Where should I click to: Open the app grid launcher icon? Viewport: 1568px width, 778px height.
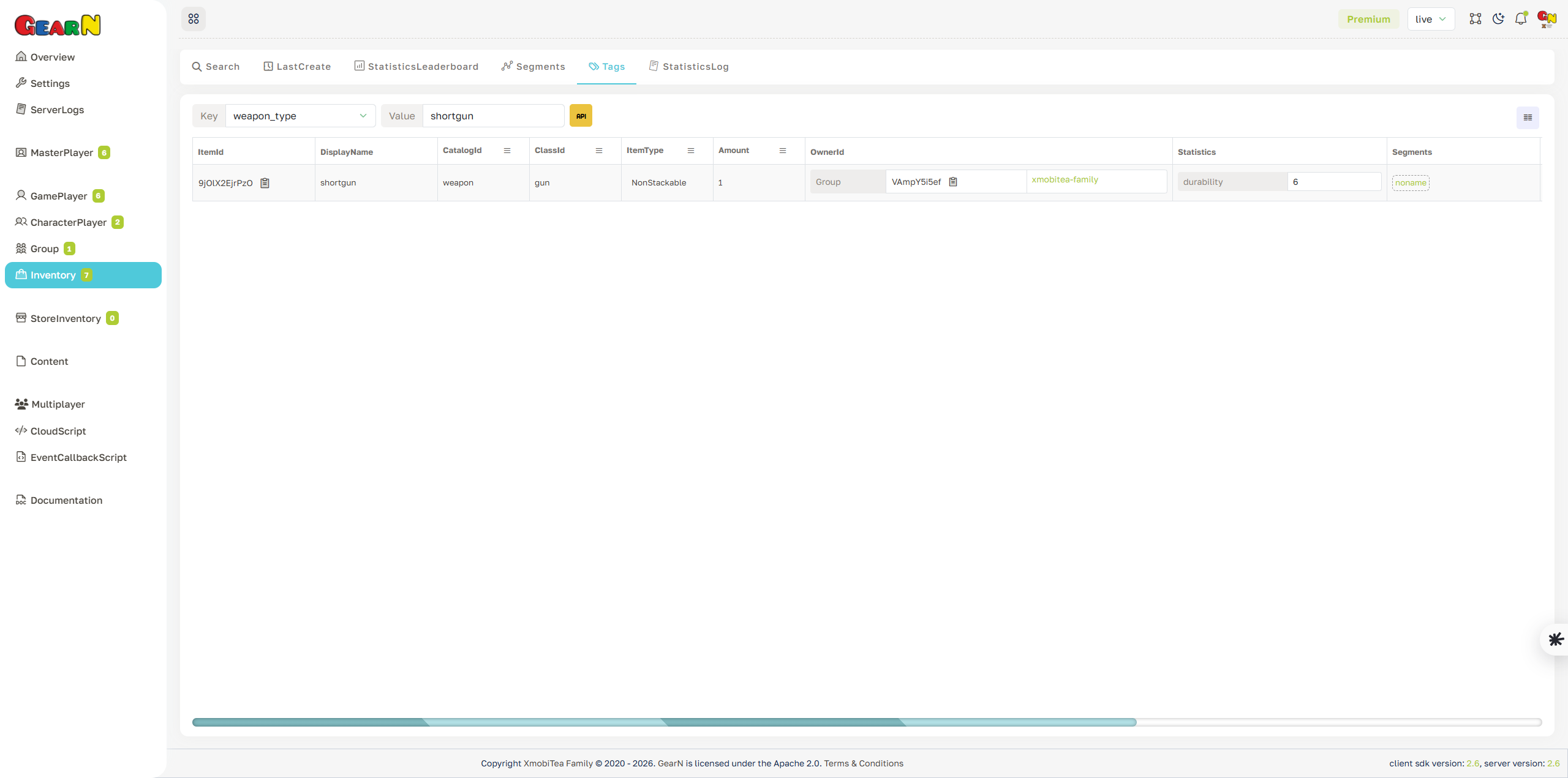[194, 18]
